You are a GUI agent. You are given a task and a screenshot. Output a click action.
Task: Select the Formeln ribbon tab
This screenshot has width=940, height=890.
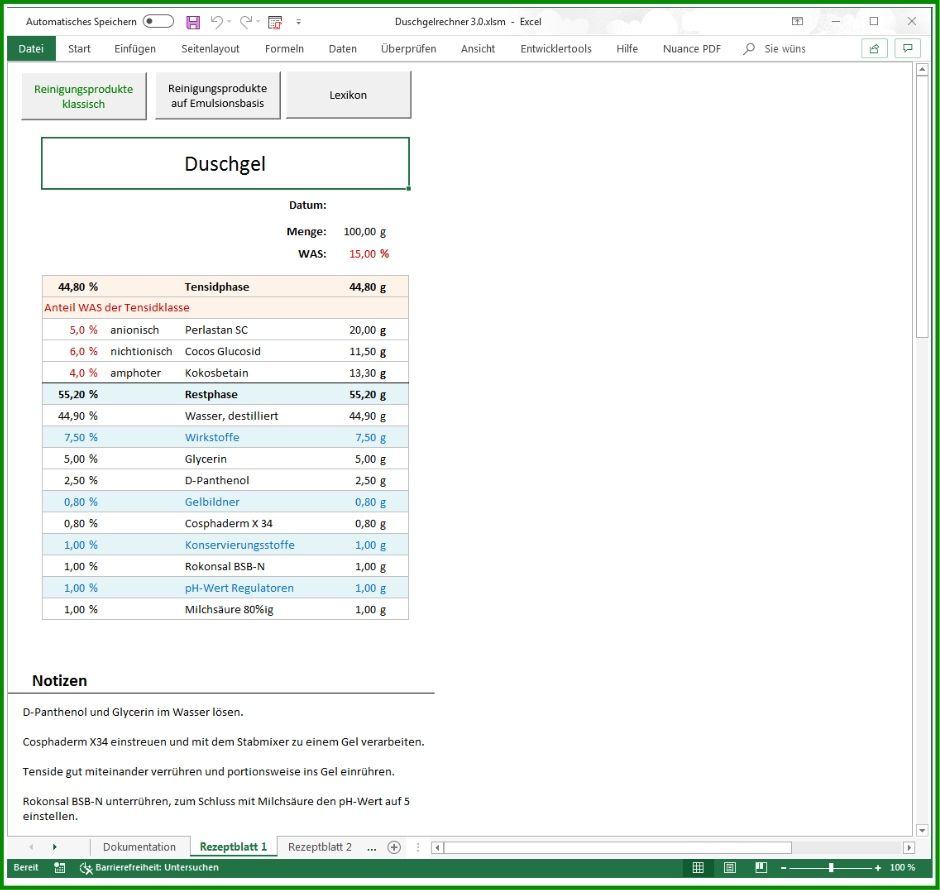(x=284, y=49)
